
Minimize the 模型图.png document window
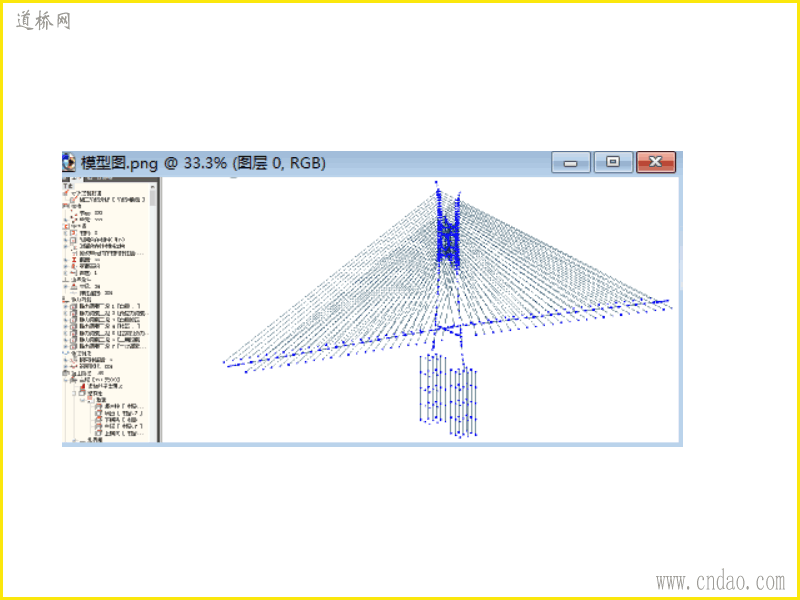click(x=571, y=162)
